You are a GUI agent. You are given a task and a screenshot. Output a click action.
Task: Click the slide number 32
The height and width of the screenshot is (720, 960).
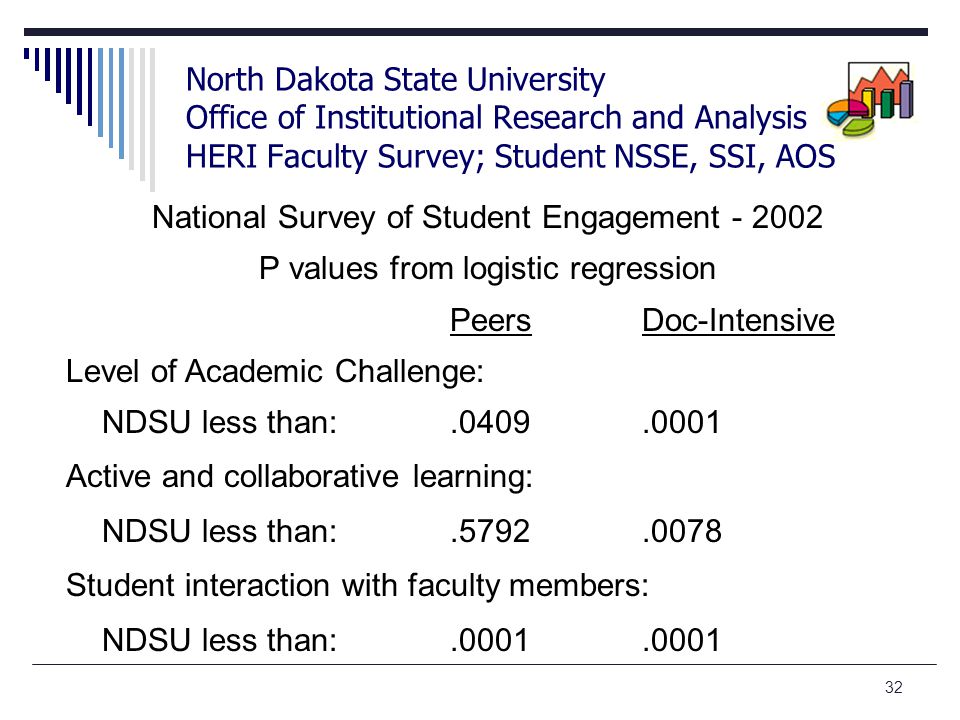893,688
